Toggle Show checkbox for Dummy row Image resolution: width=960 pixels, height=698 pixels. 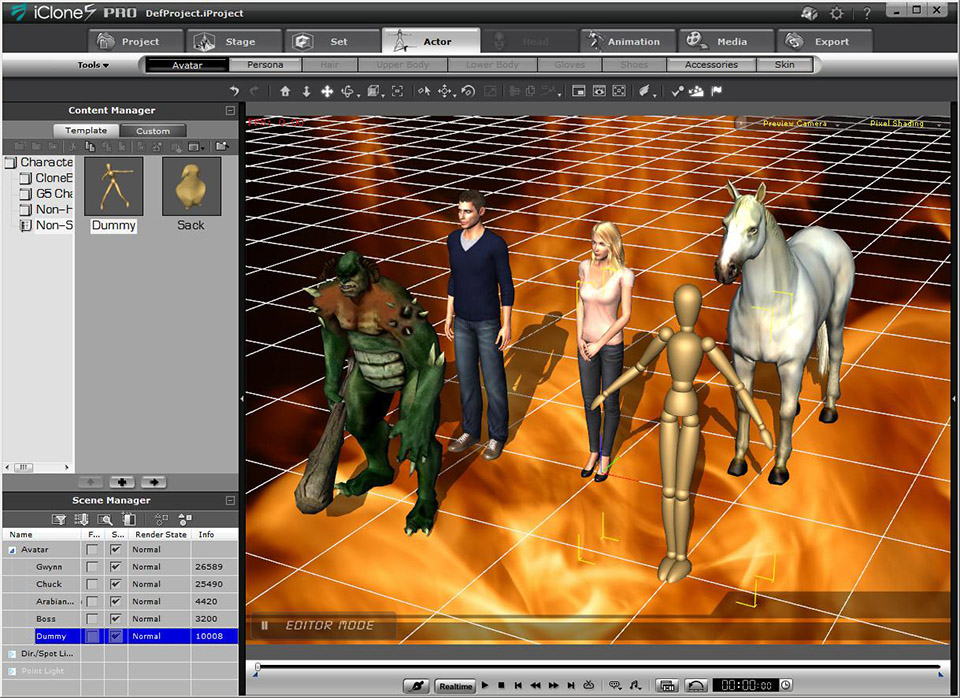[115, 636]
